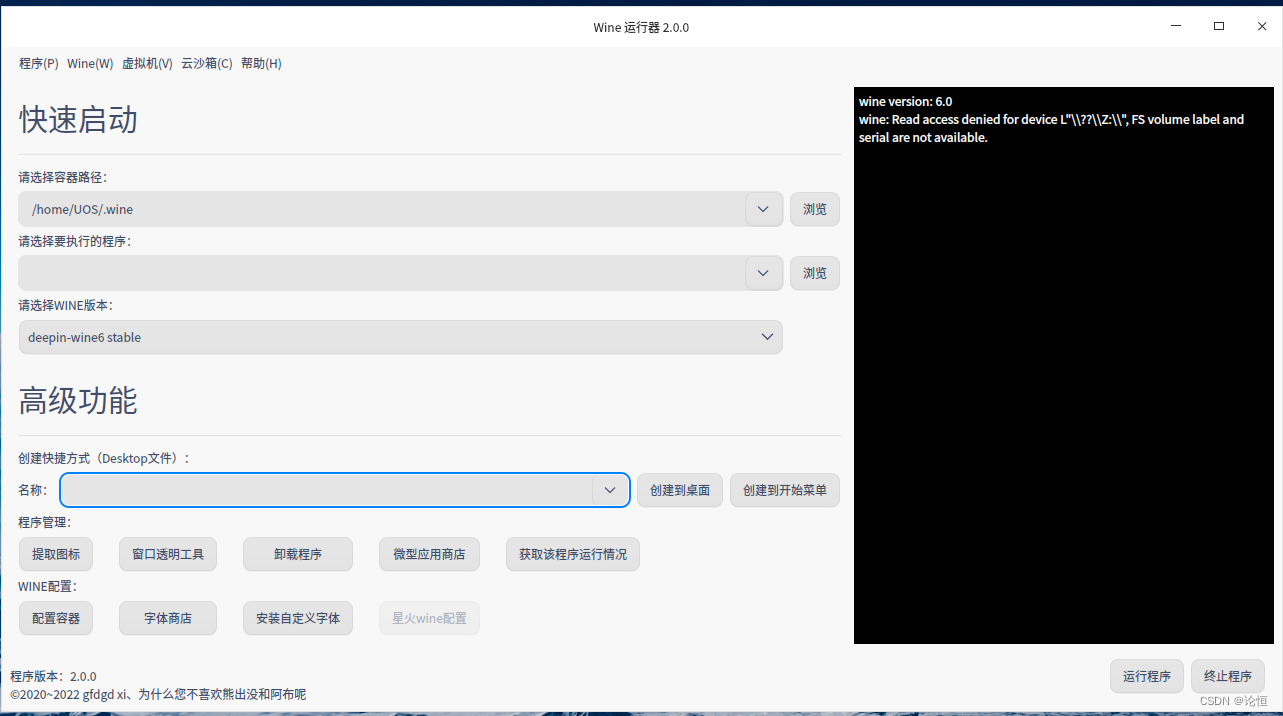Expand the executable program dropdown arrow
The image size is (1283, 716).
click(x=763, y=273)
